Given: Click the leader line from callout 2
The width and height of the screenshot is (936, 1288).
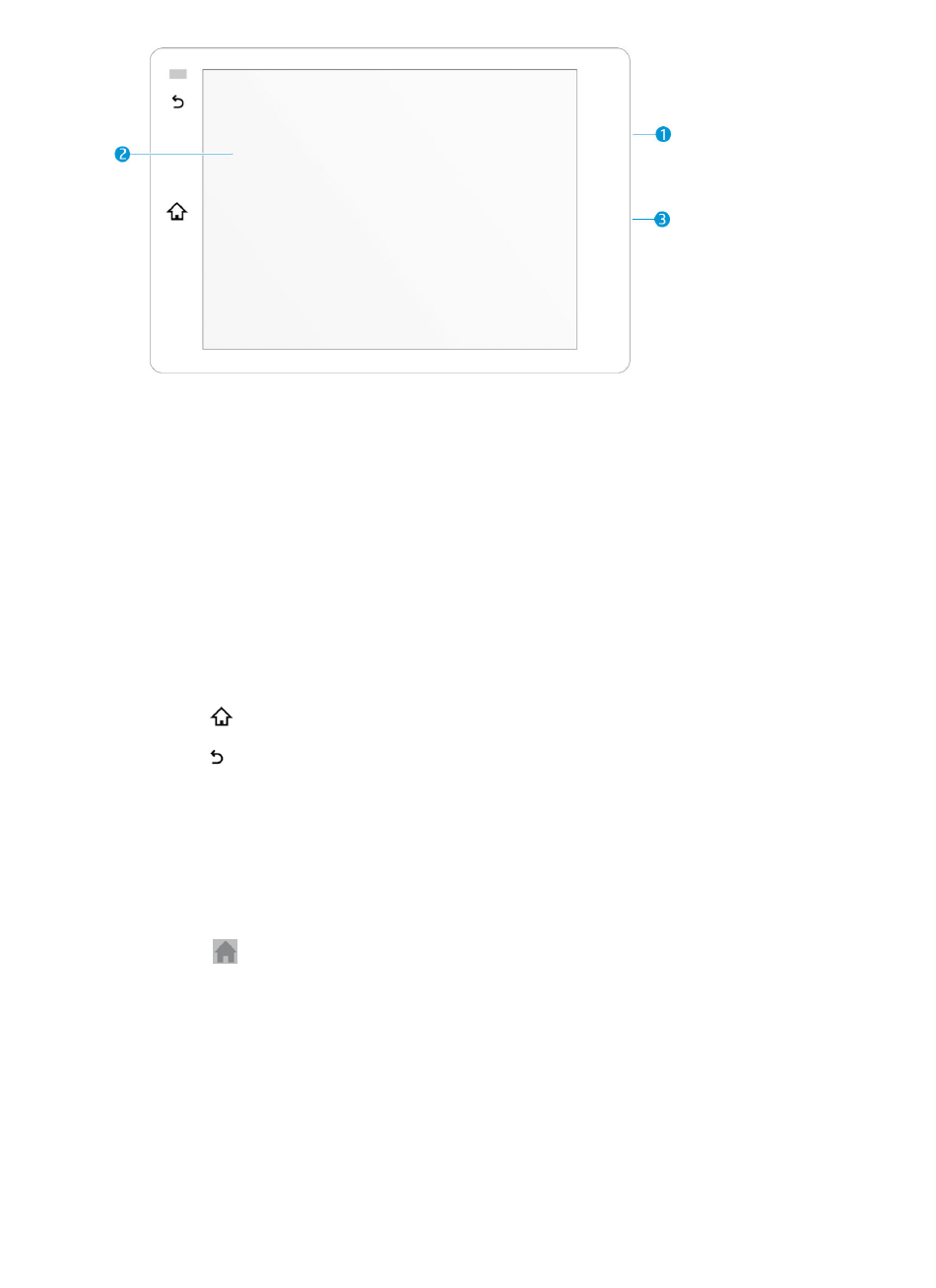Looking at the screenshot, I should click(181, 154).
